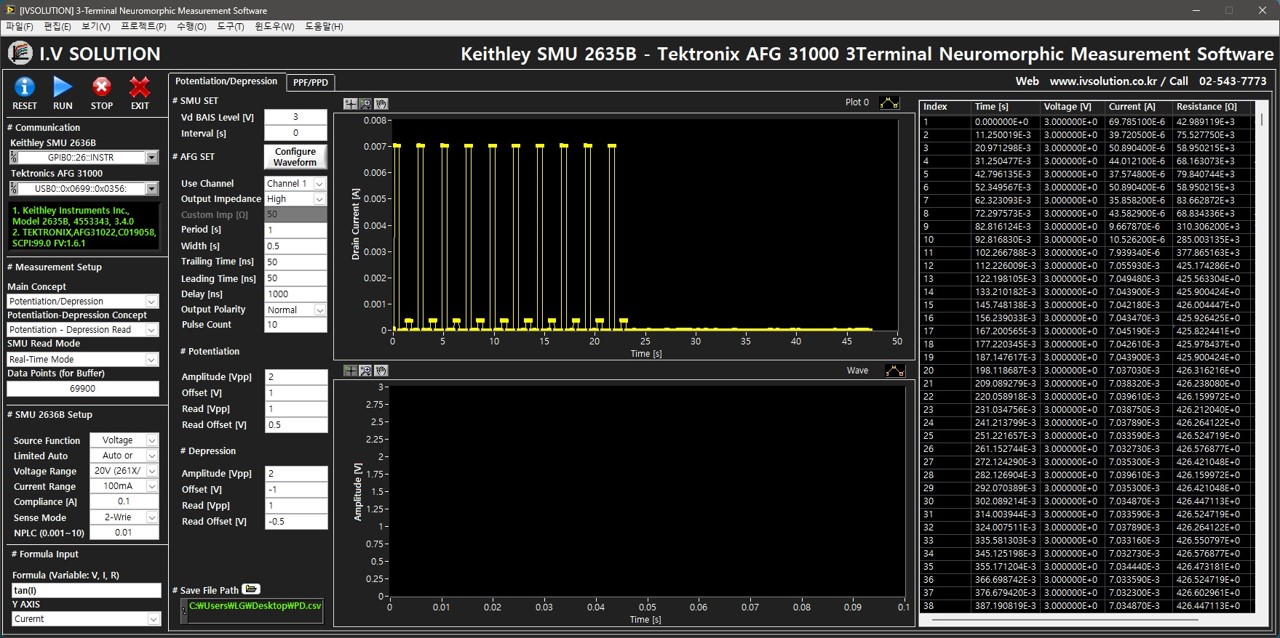
Task: Click the Potentiation Amplitude [Vpp] field
Action: 295,377
